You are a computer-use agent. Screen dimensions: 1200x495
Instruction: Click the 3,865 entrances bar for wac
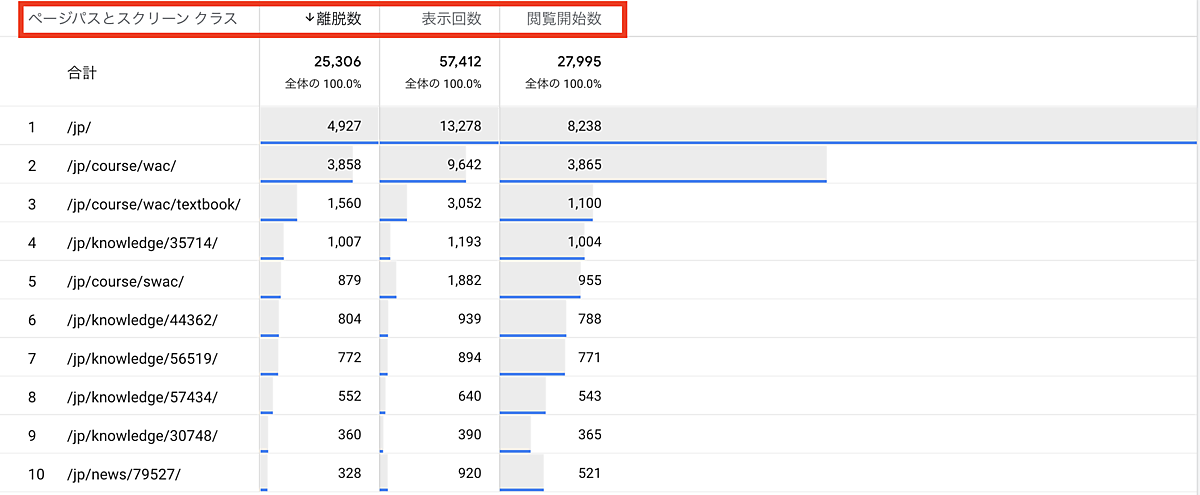coord(578,165)
